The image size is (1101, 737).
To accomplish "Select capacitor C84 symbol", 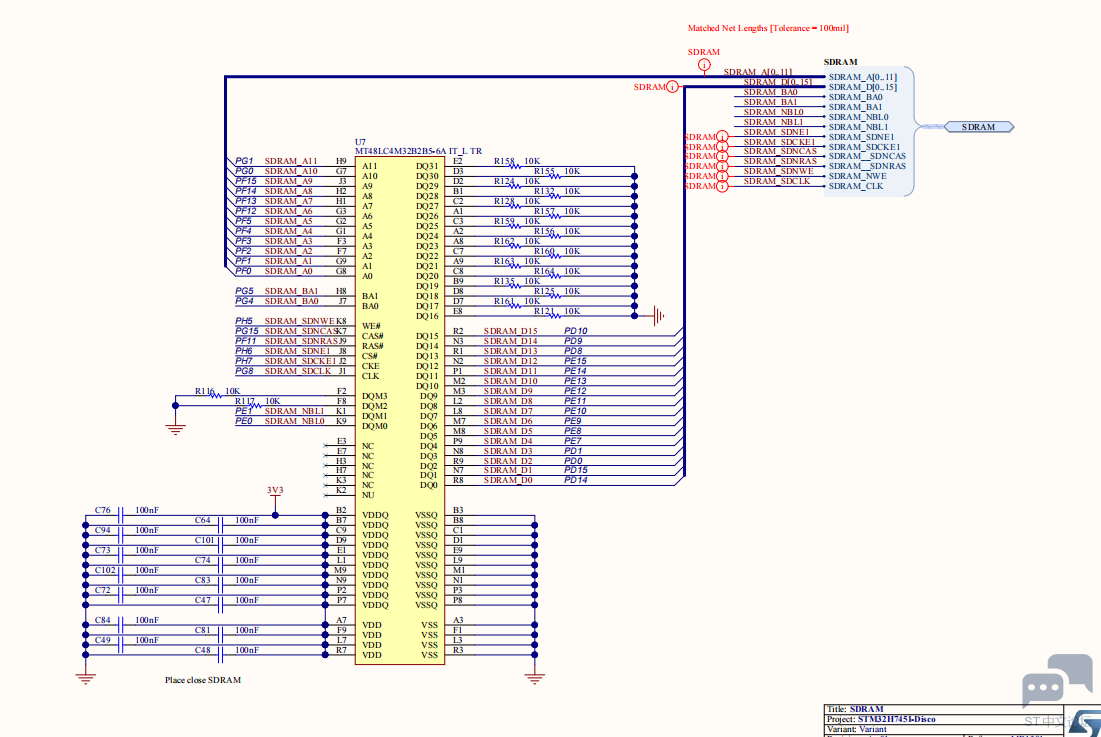I will (x=121, y=625).
